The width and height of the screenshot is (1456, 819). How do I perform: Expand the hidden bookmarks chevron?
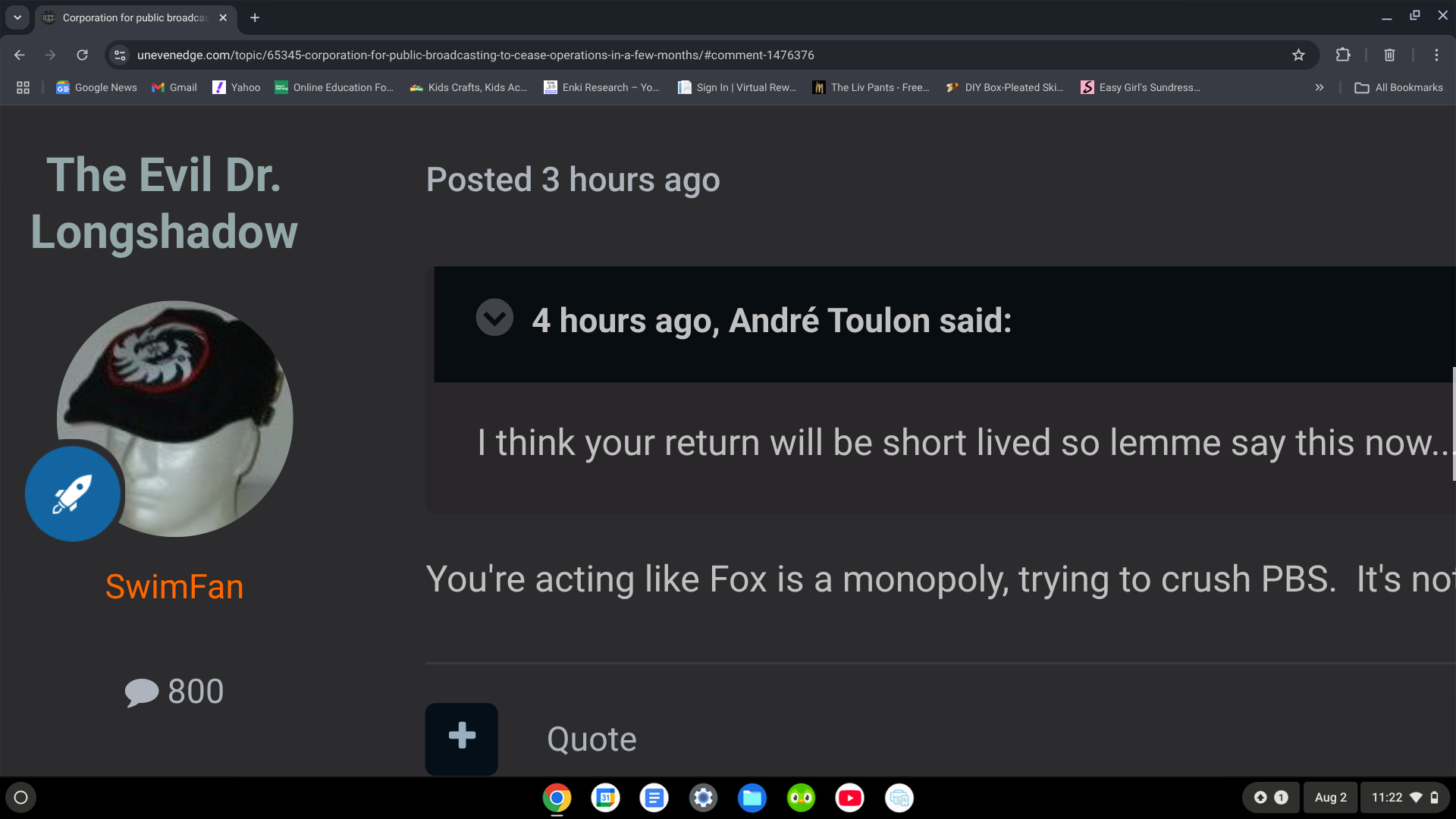tap(1319, 87)
